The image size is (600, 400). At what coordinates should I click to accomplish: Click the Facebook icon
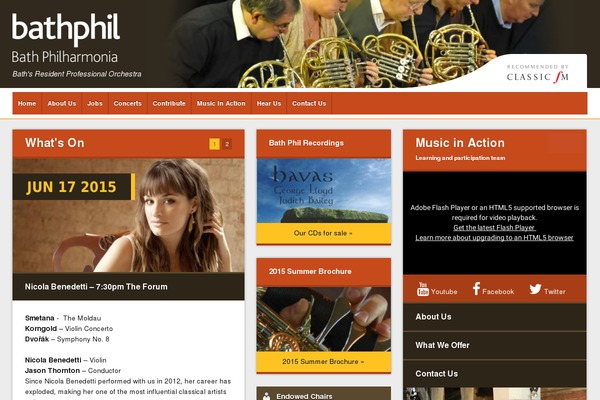[476, 289]
